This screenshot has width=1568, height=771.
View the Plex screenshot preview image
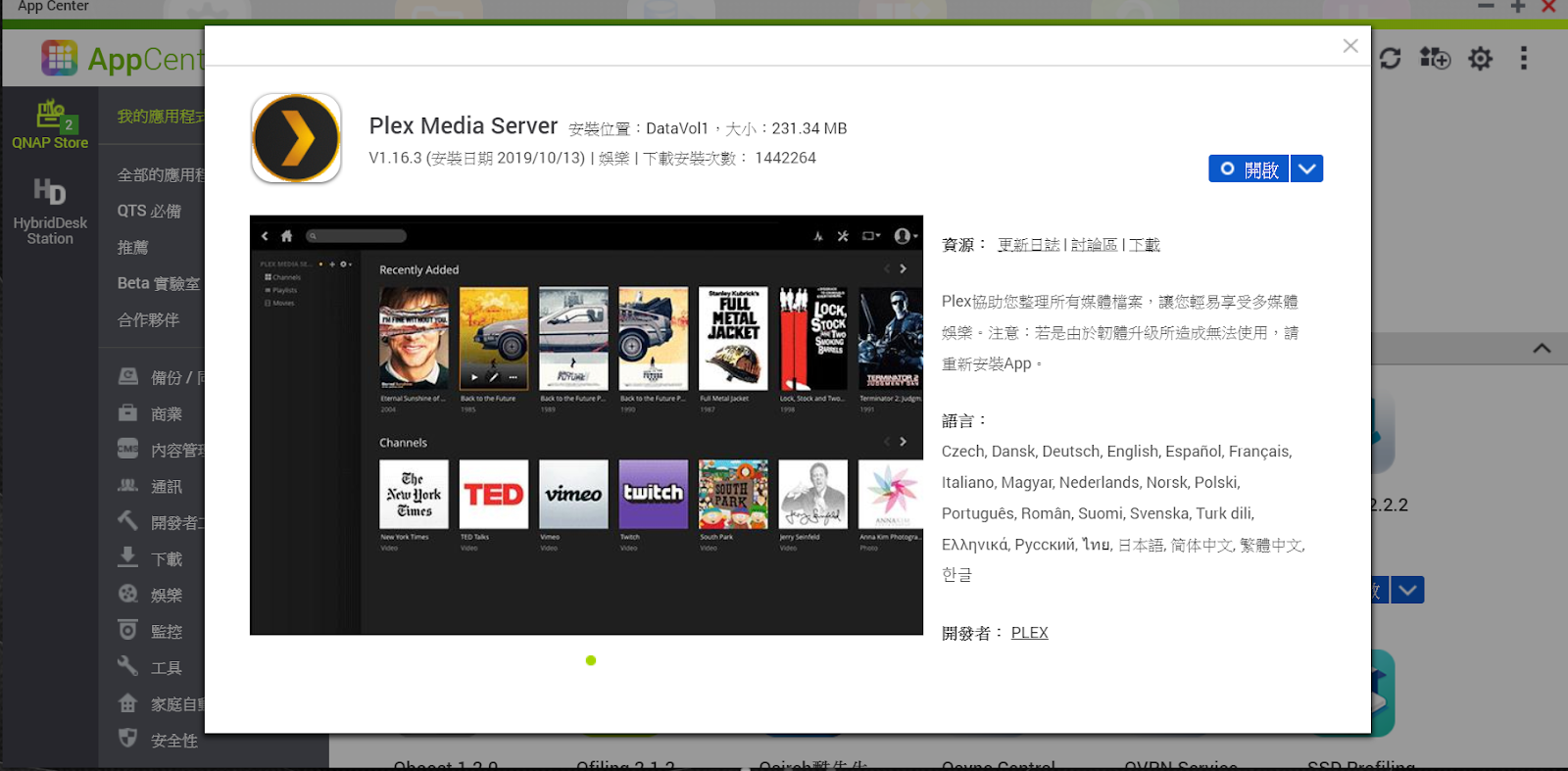(x=586, y=425)
